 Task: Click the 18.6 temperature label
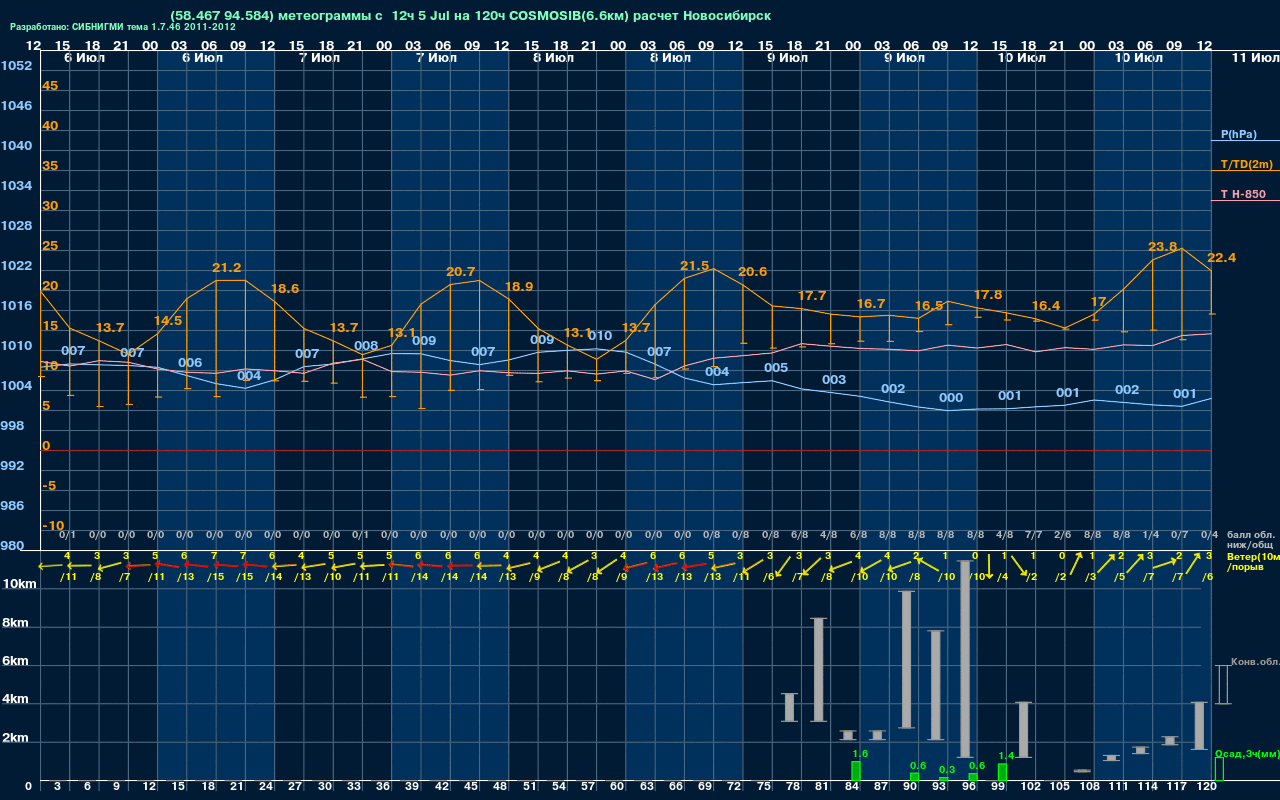click(x=285, y=288)
